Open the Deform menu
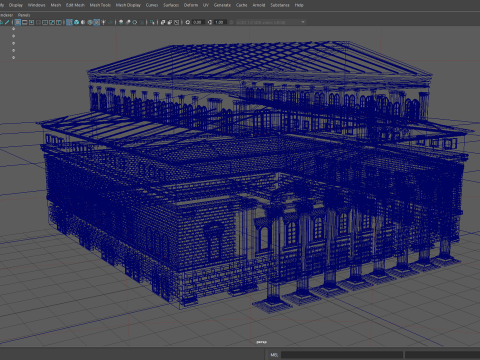Image resolution: width=480 pixels, height=360 pixels. point(191,5)
